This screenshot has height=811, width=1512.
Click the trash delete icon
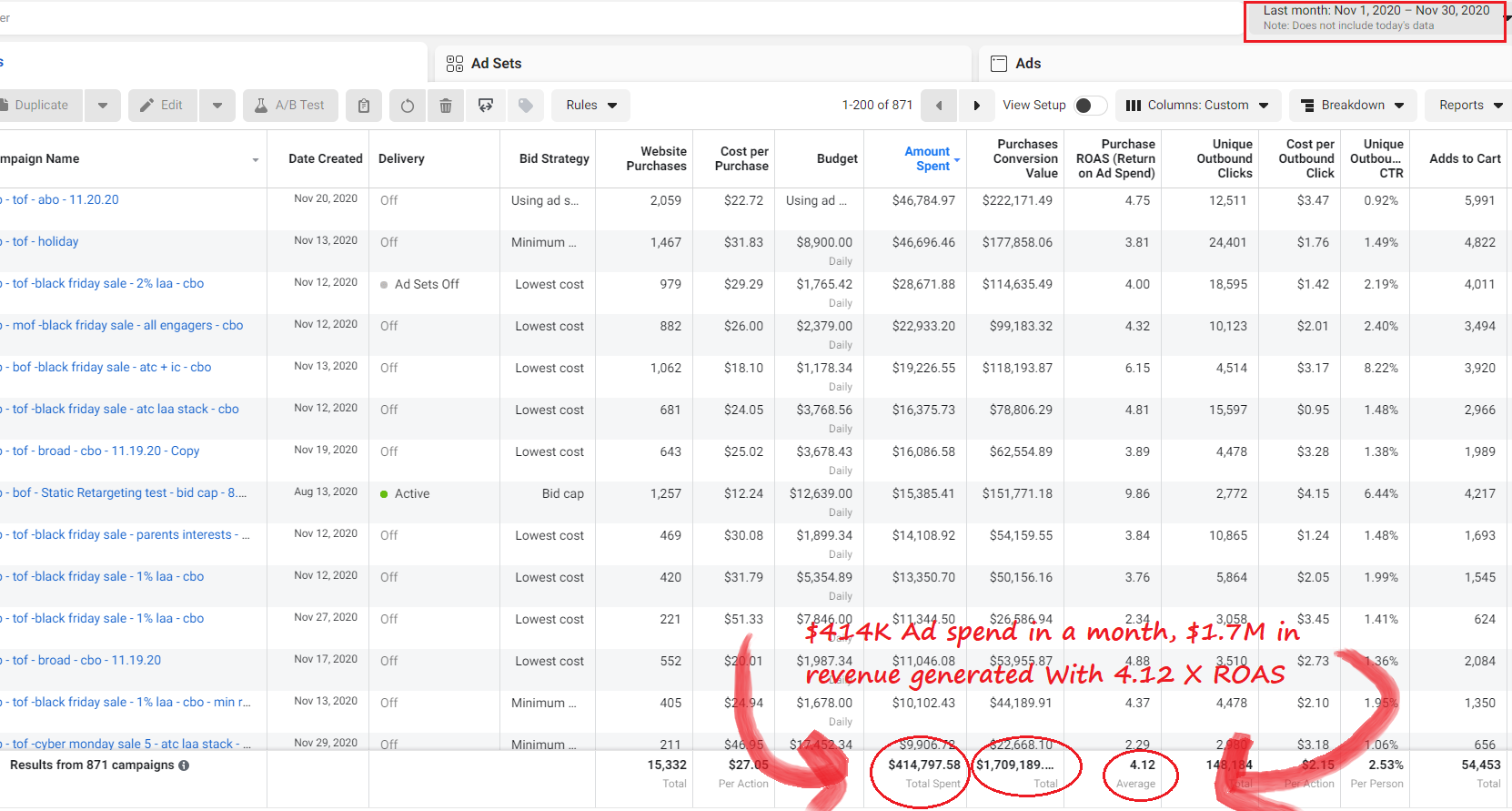point(446,106)
